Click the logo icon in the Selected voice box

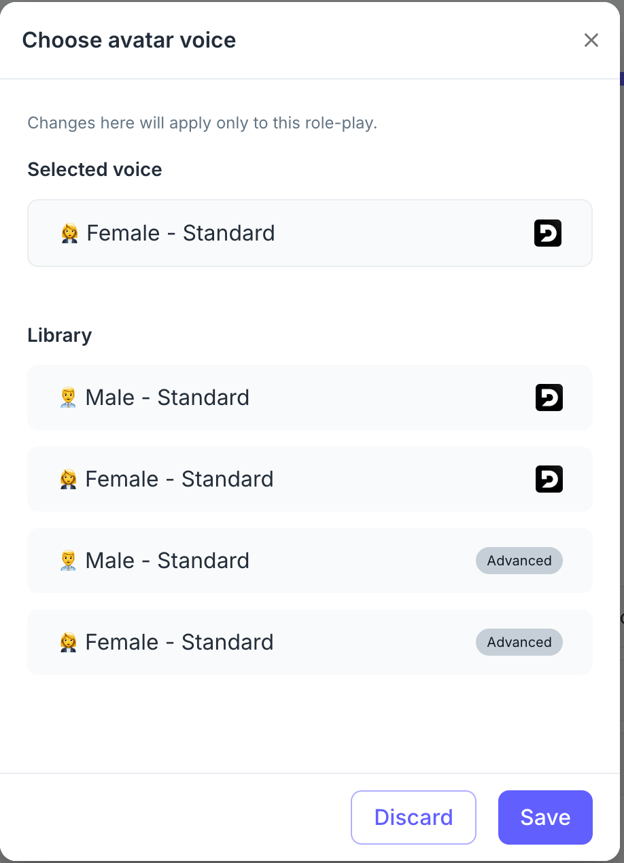(x=547, y=233)
